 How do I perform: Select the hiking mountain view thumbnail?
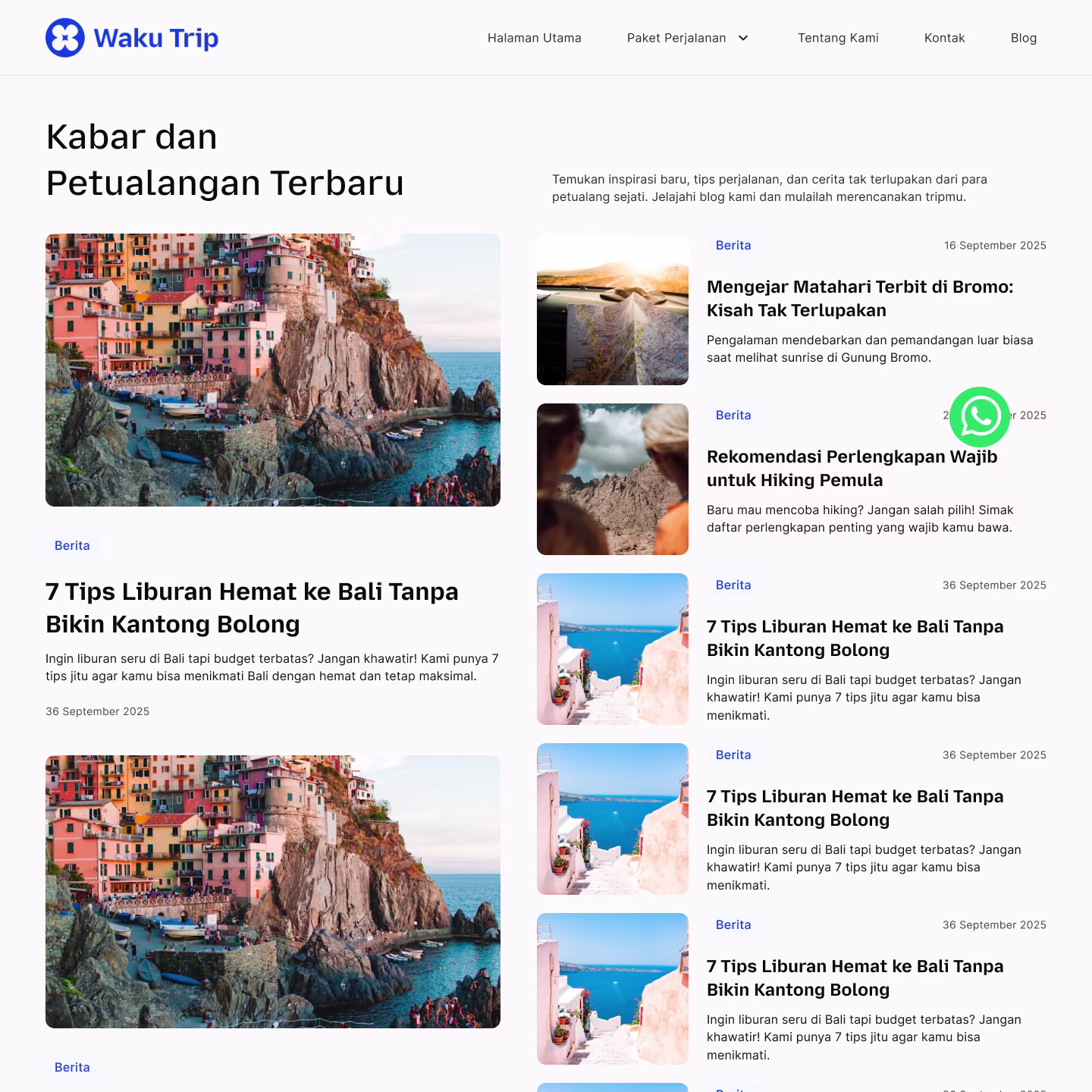[x=613, y=479]
